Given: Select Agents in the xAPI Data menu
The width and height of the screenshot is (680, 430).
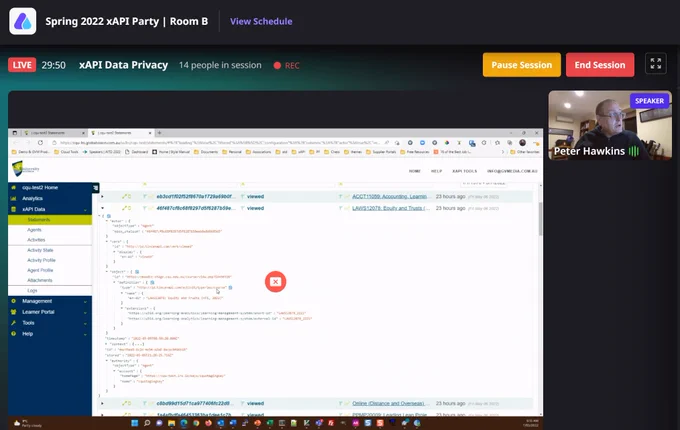Looking at the screenshot, I should [x=34, y=230].
